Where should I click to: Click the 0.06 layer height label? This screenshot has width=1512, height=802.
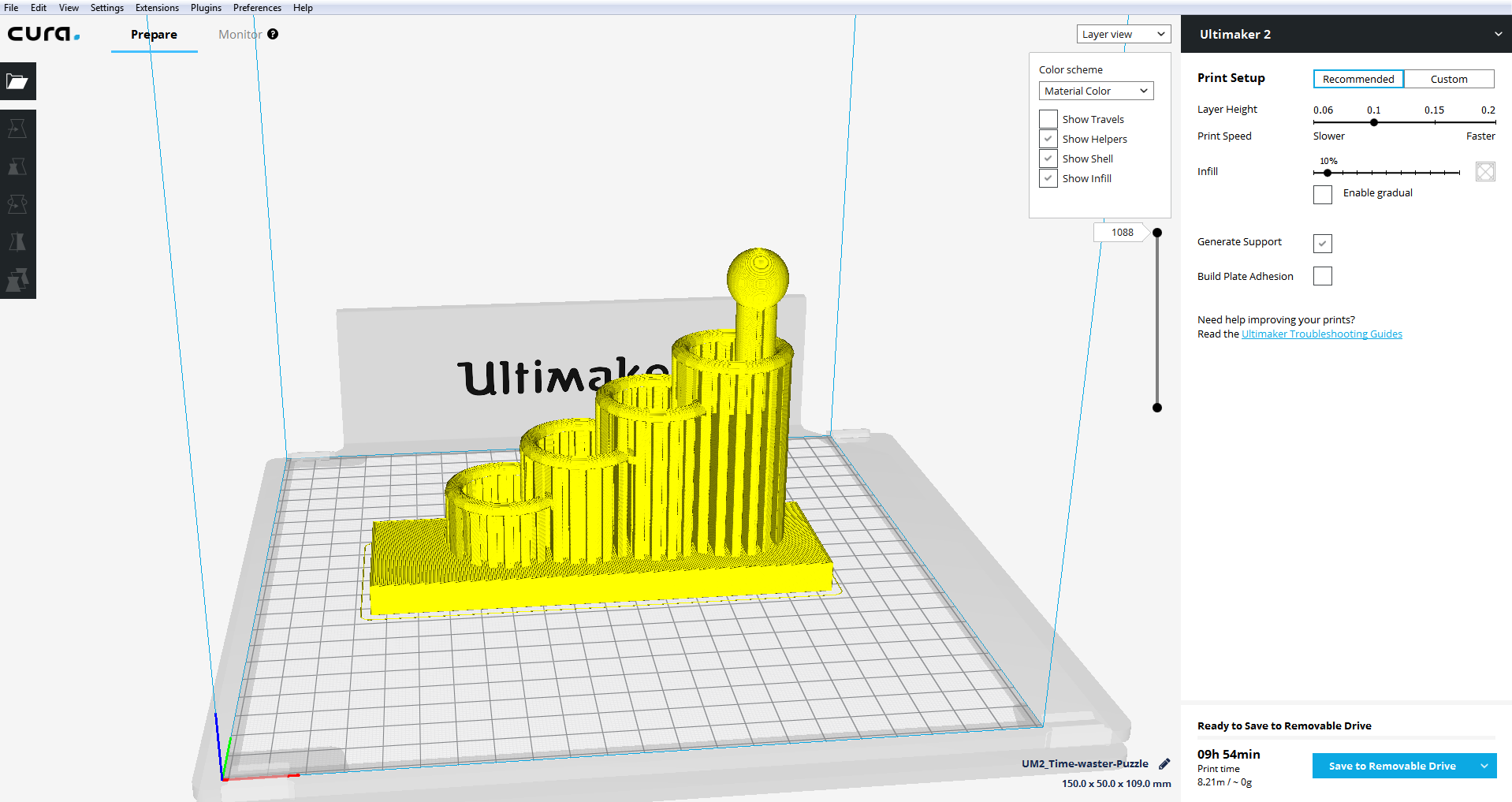click(x=1323, y=110)
